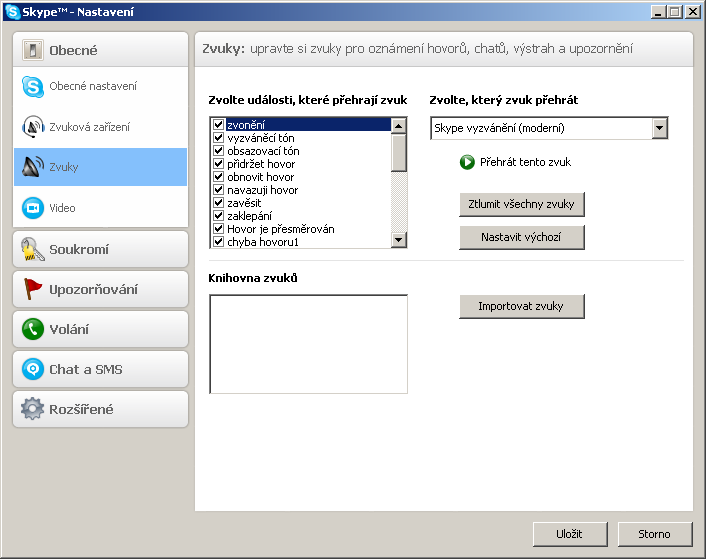Image resolution: width=706 pixels, height=559 pixels.
Task: Click the green phone icon for Volání
Action: pyautogui.click(x=33, y=329)
